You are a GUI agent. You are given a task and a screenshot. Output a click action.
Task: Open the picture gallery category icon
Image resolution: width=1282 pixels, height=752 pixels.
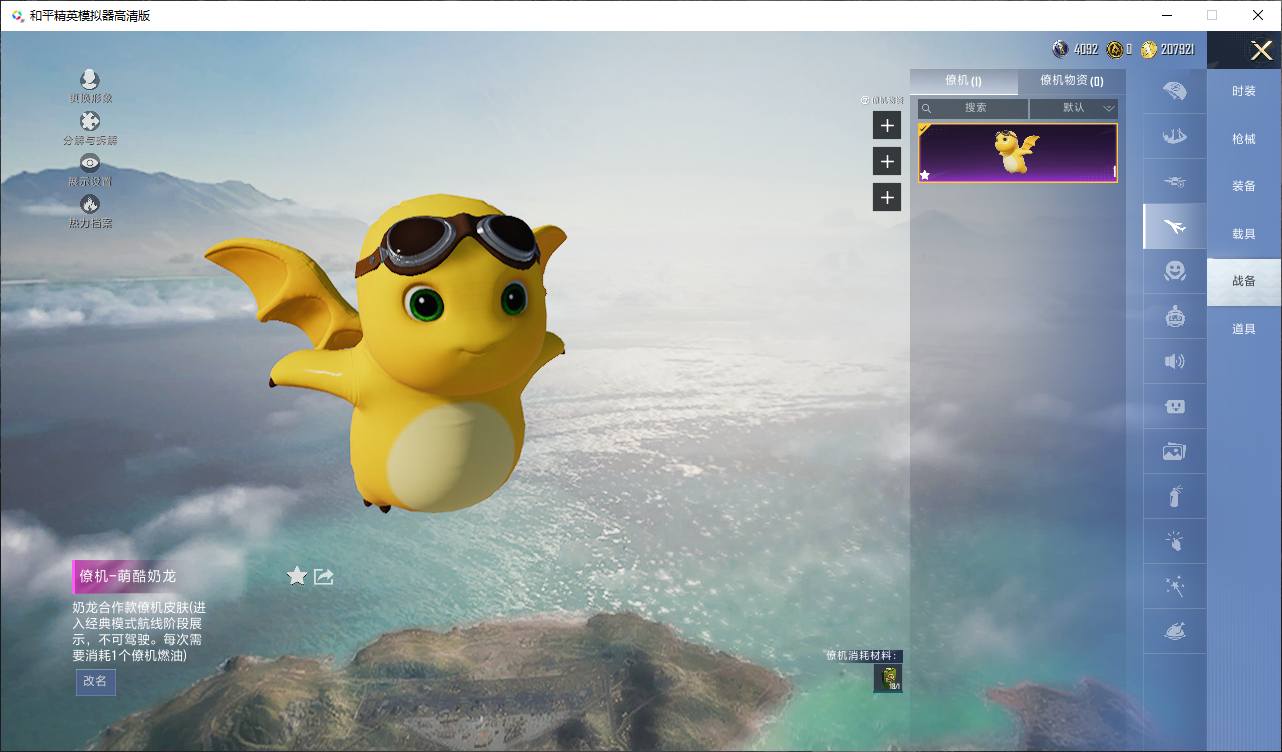[1175, 452]
